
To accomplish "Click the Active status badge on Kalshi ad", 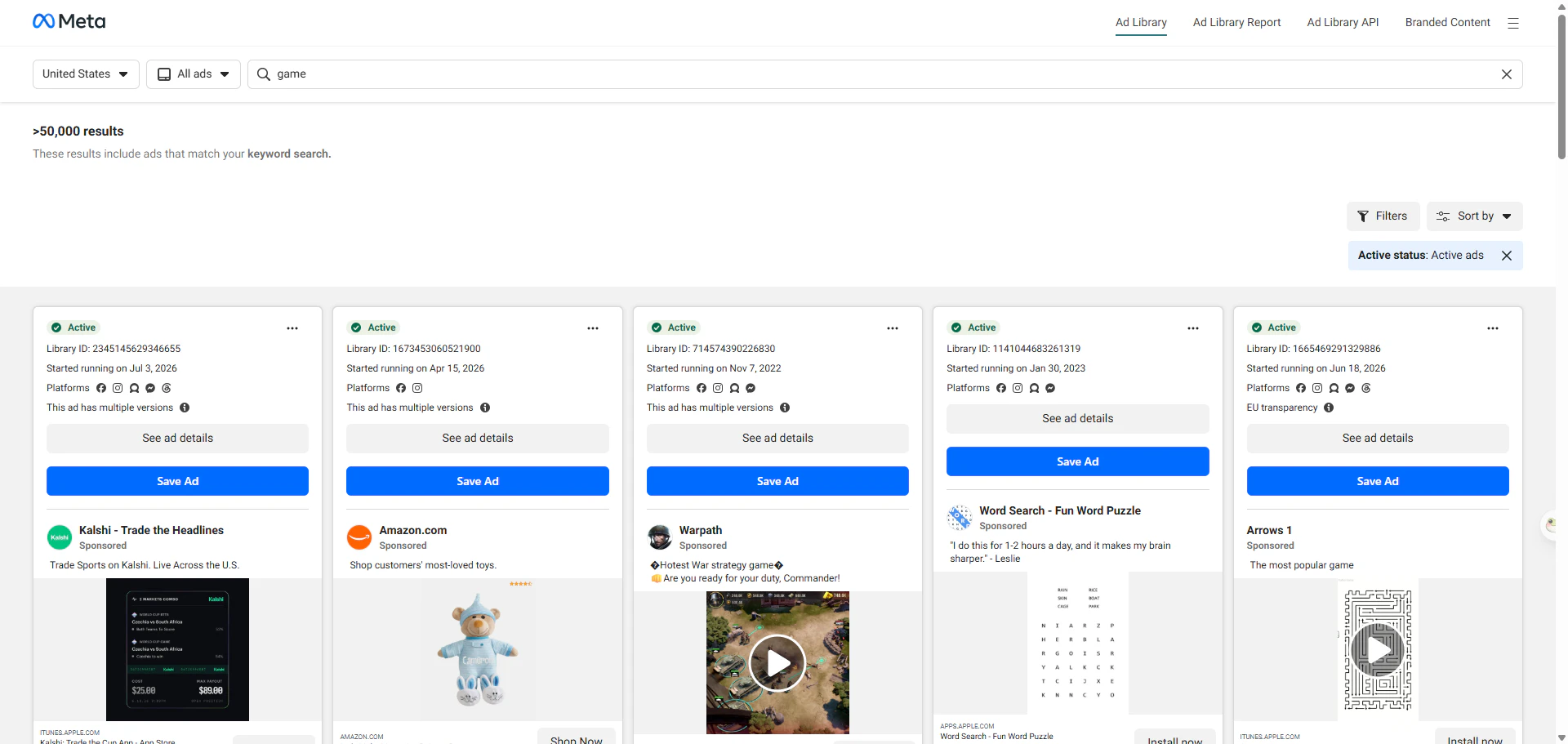I will (73, 327).
